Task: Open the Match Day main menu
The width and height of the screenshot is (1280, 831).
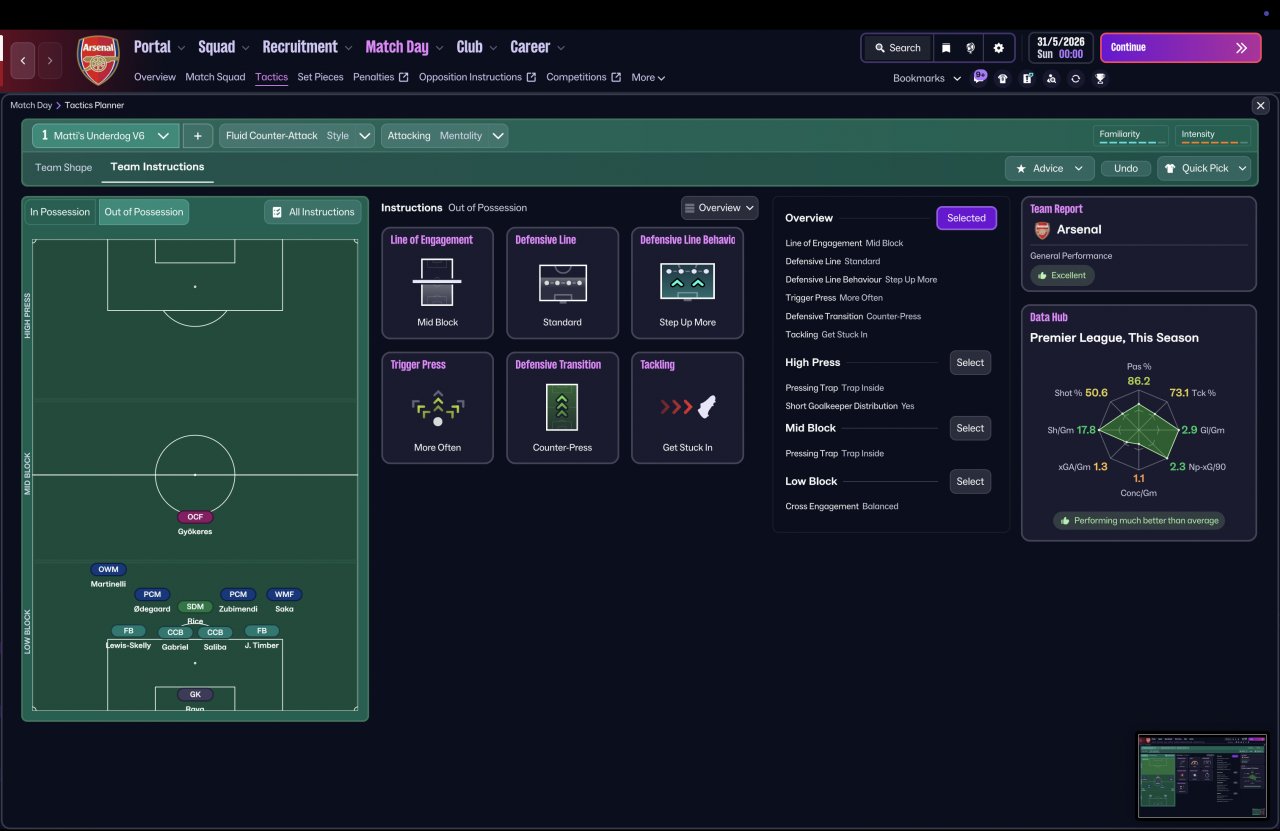Action: [x=404, y=47]
